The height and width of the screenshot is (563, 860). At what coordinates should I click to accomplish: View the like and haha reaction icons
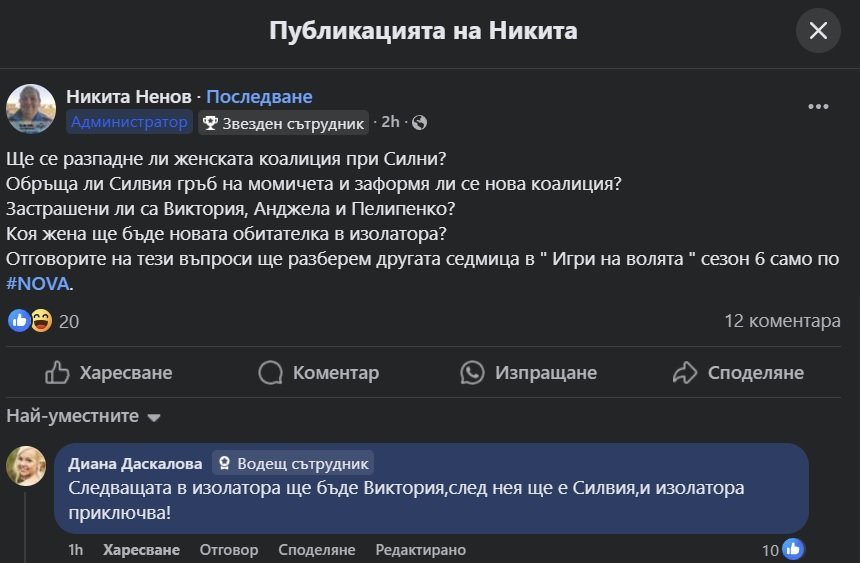click(x=30, y=321)
